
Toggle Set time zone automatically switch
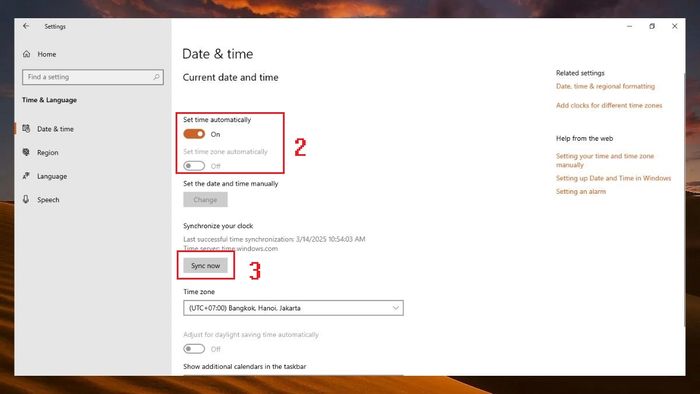[x=194, y=166]
